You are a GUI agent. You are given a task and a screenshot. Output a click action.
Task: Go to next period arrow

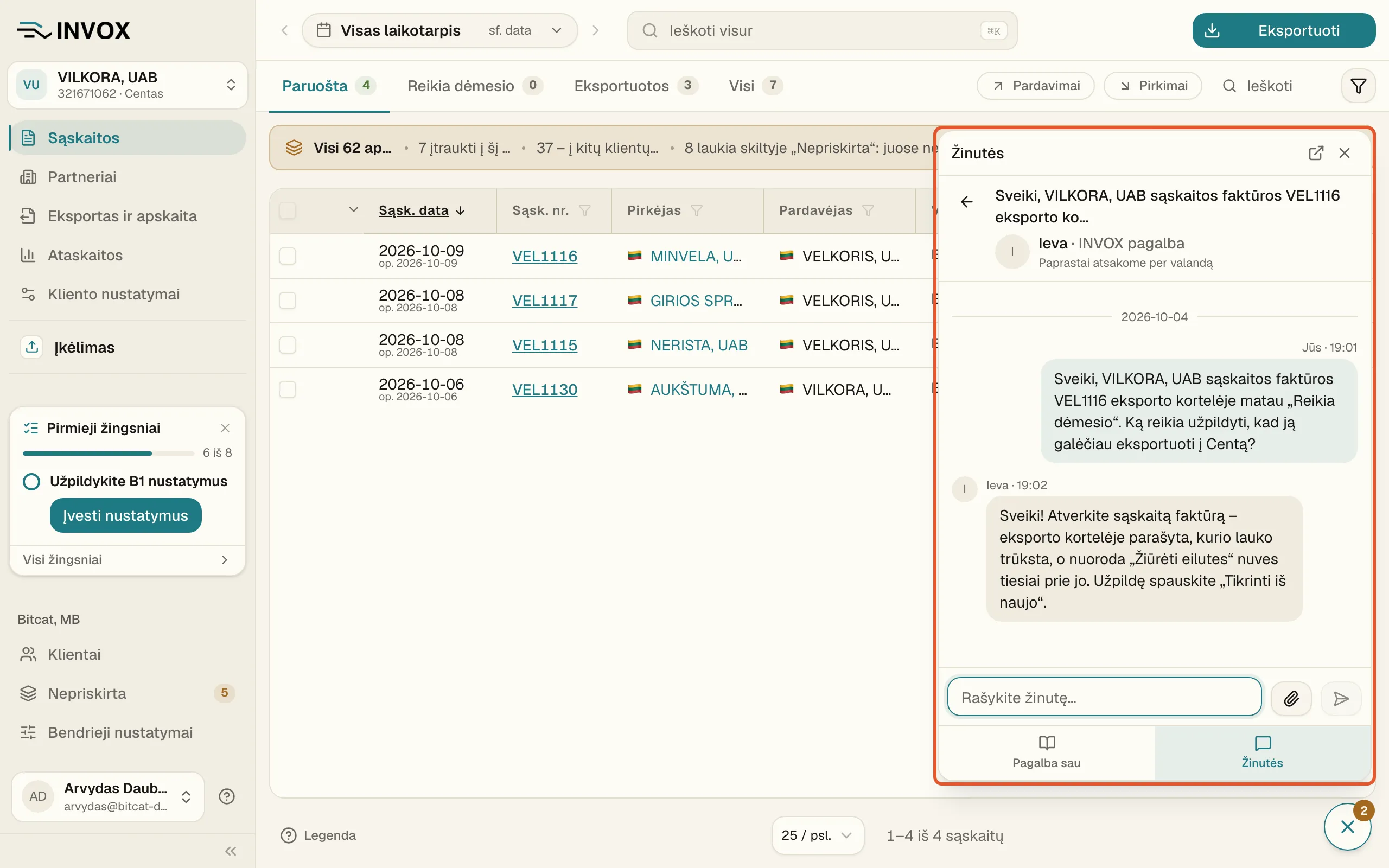click(x=595, y=30)
